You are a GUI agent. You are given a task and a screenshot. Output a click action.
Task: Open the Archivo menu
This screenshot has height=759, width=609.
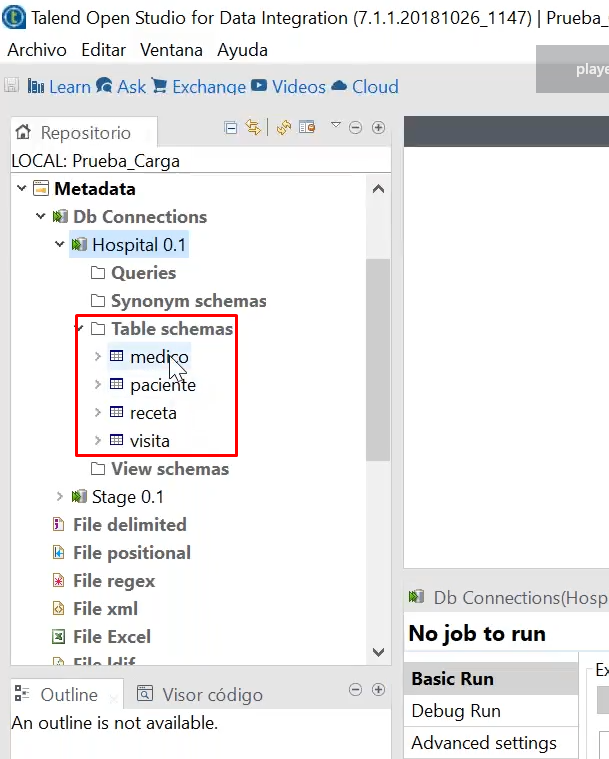click(x=37, y=50)
